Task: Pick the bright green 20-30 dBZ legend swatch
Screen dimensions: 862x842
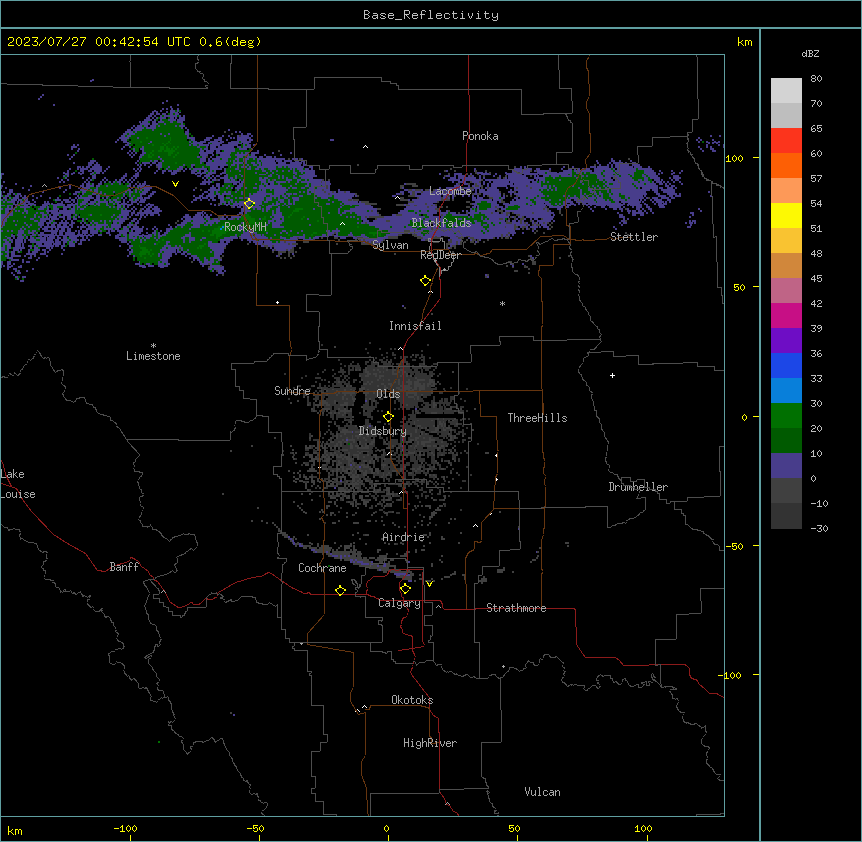Action: (786, 416)
